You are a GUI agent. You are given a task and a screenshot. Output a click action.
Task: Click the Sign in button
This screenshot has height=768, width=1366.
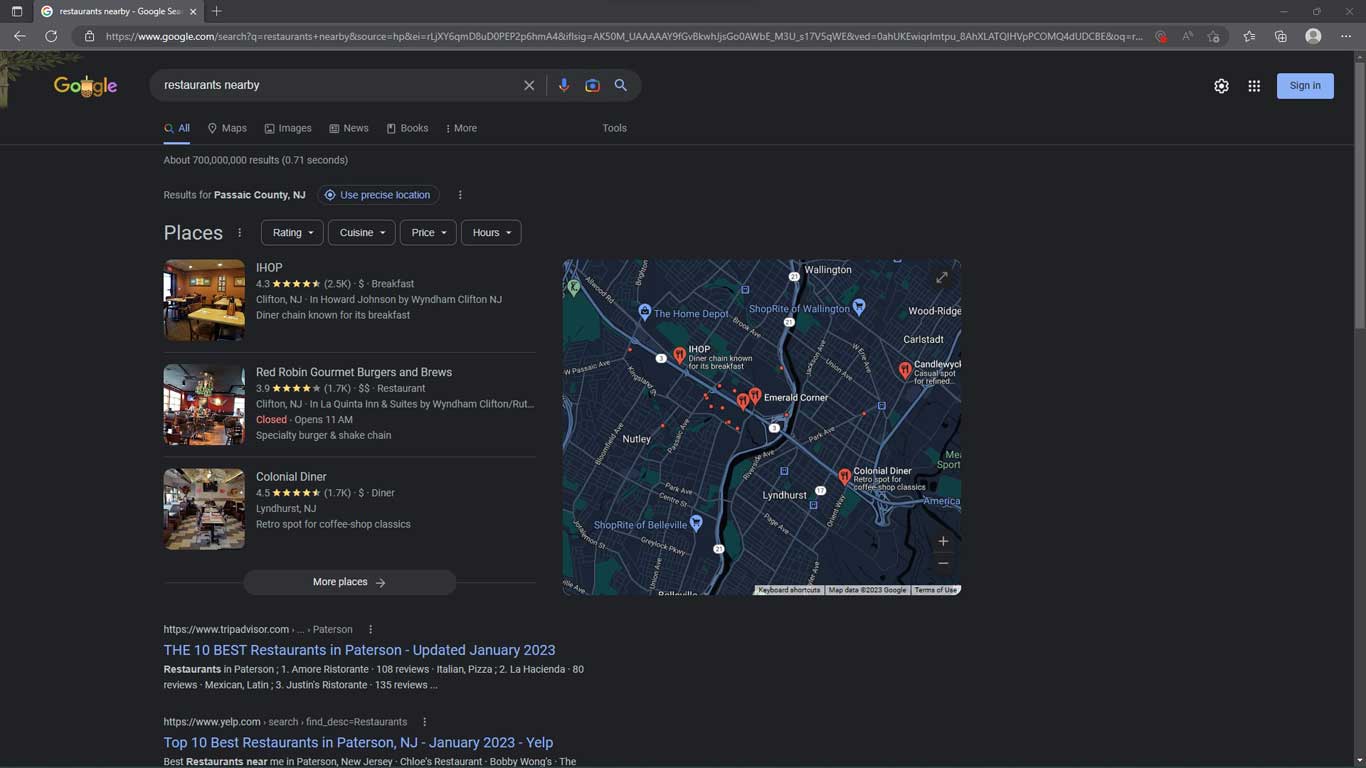click(x=1305, y=86)
